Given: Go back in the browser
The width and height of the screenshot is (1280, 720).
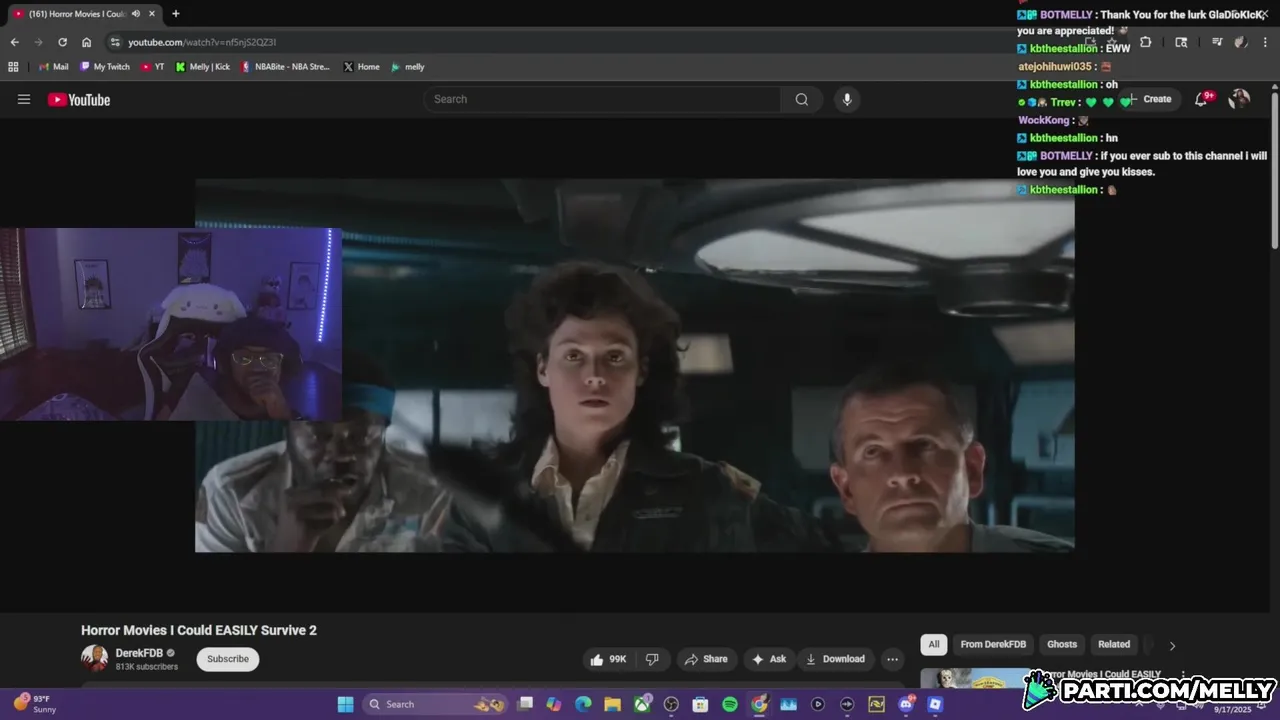Looking at the screenshot, I should click(x=14, y=42).
